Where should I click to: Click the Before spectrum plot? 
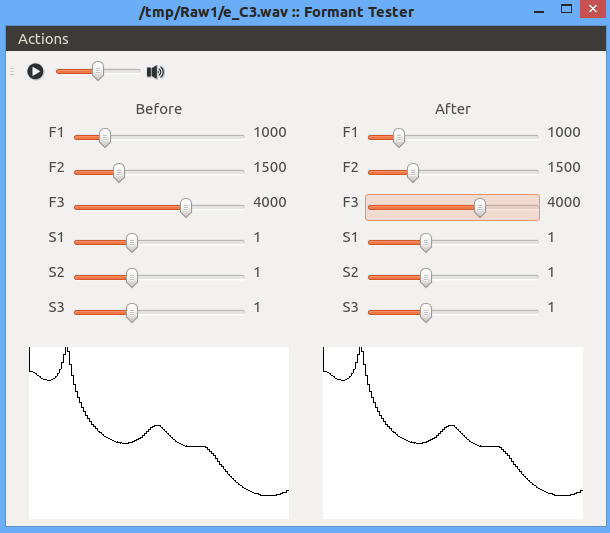(x=159, y=433)
